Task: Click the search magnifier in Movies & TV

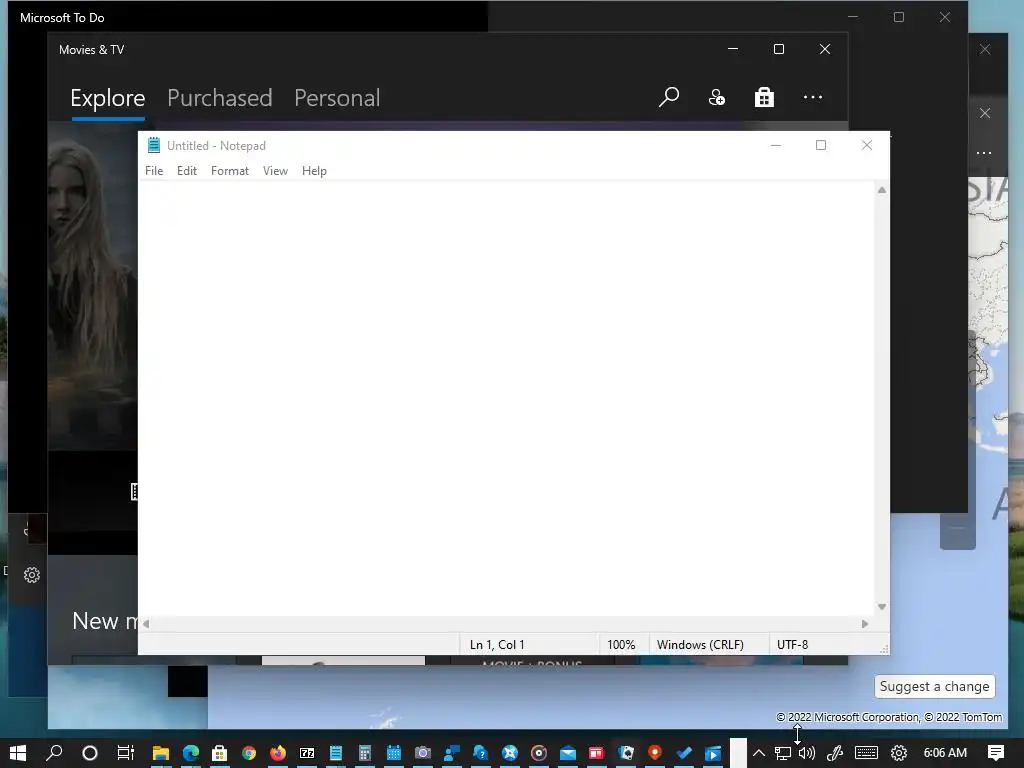Action: (x=669, y=97)
